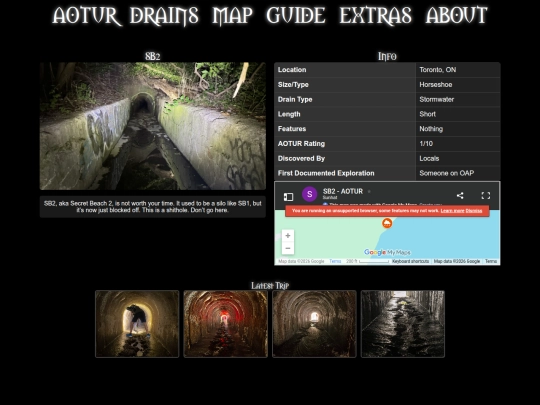Open the MAP menu item
The height and width of the screenshot is (405, 540).
232,15
